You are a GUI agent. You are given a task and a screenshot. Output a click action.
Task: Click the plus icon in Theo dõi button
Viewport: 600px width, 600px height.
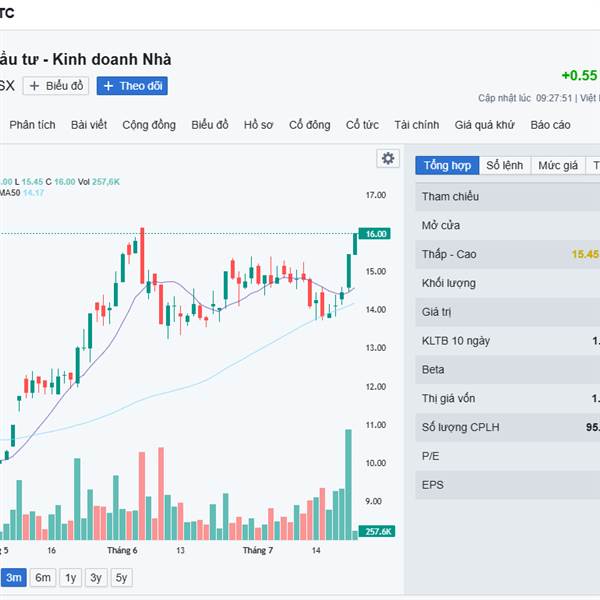tap(108, 86)
